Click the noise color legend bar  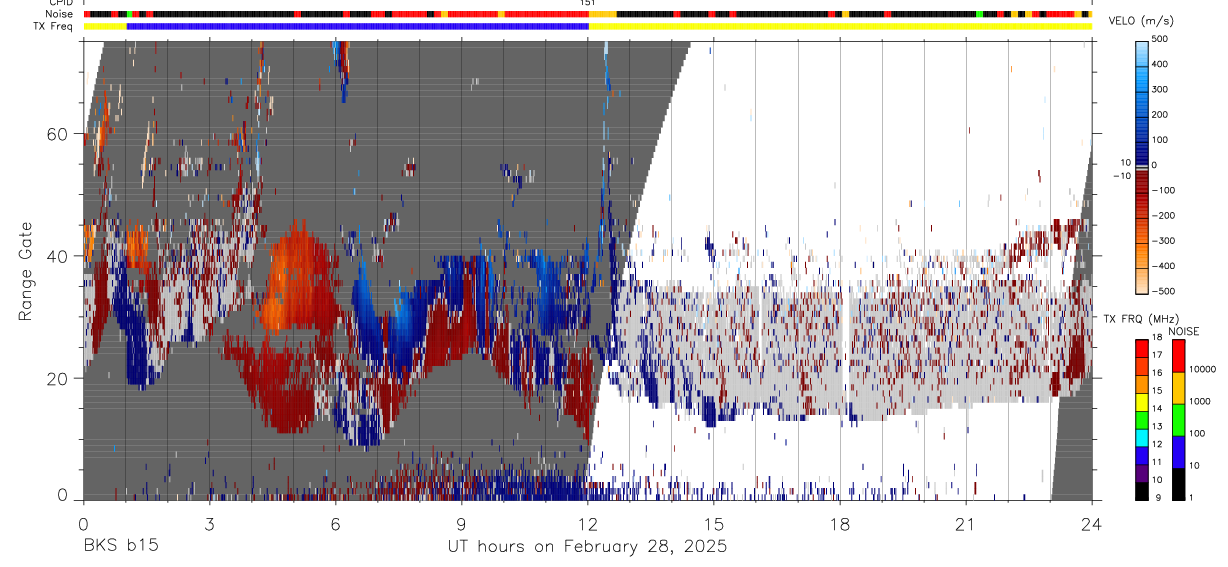(x=1177, y=419)
